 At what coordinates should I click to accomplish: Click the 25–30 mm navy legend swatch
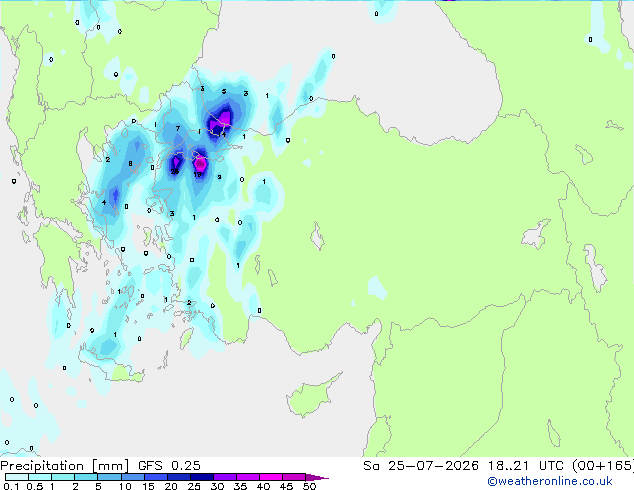pyautogui.click(x=202, y=477)
